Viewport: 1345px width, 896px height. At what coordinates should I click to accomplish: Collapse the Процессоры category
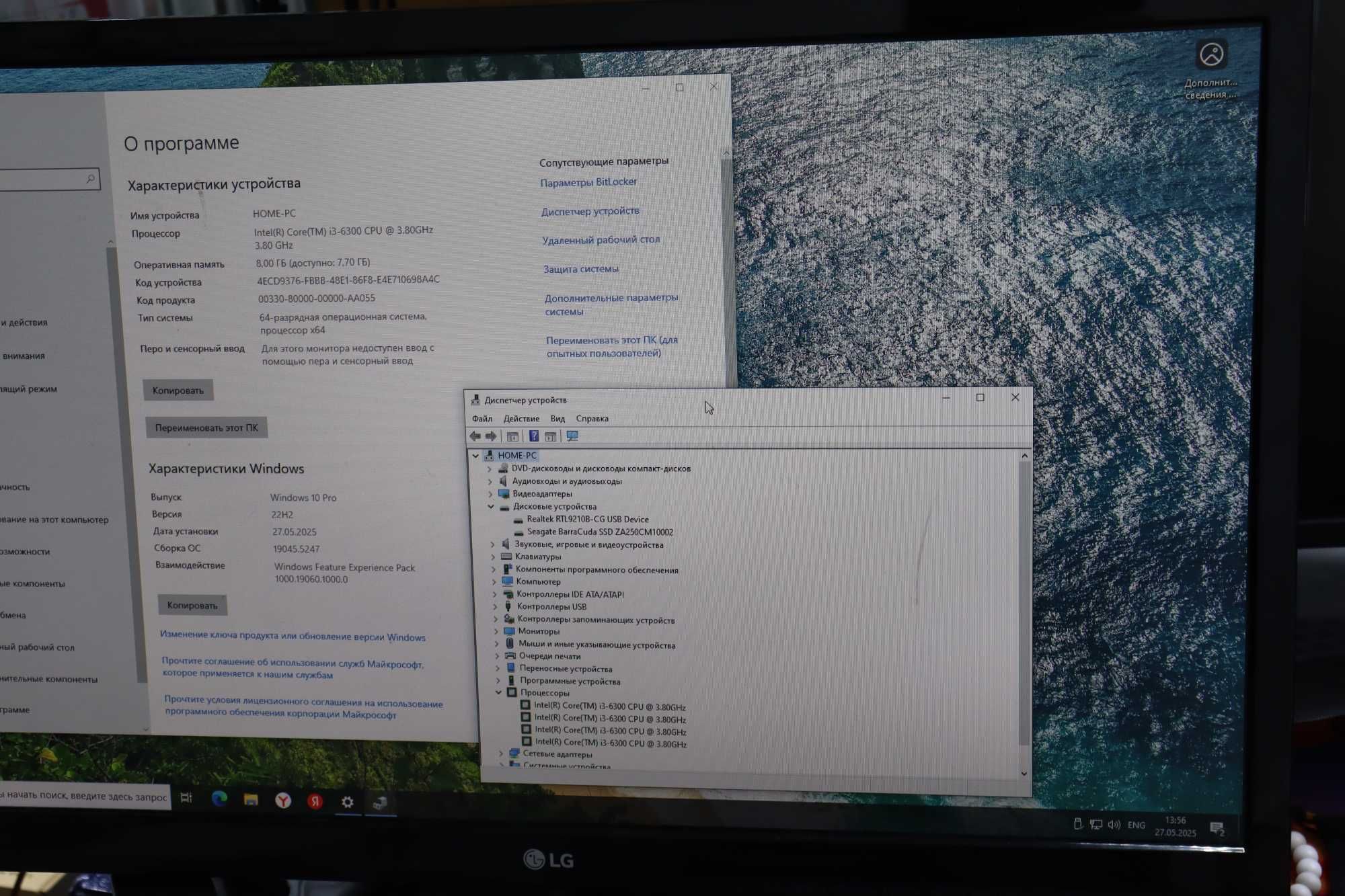tap(499, 692)
